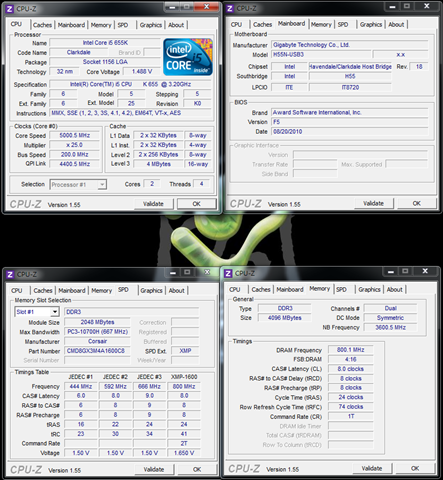The image size is (443, 480).
Task: Switch to the Caches tab in the CPU window
Action: tap(42, 25)
